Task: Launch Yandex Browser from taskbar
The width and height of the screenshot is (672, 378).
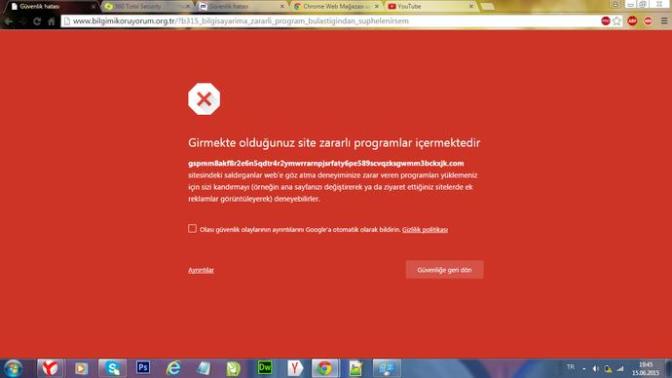Action: point(50,368)
